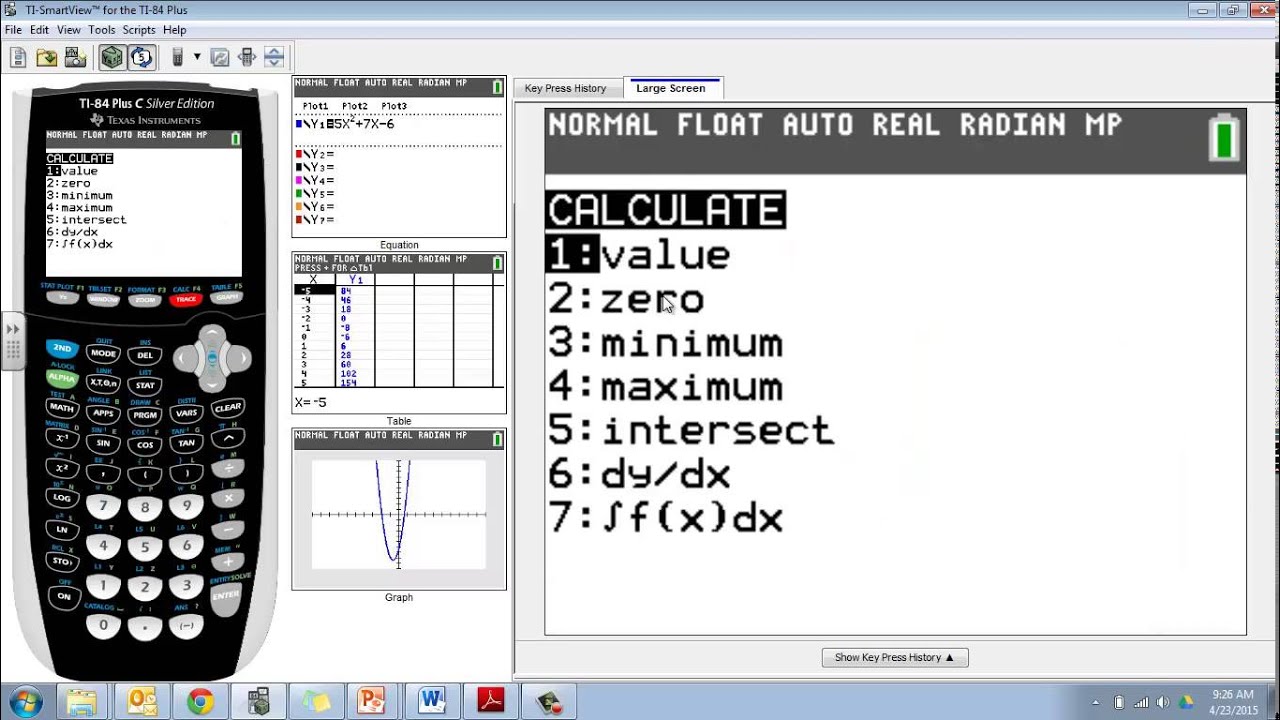Click the number 0 calculator key
This screenshot has height=720, width=1280.
(x=104, y=626)
